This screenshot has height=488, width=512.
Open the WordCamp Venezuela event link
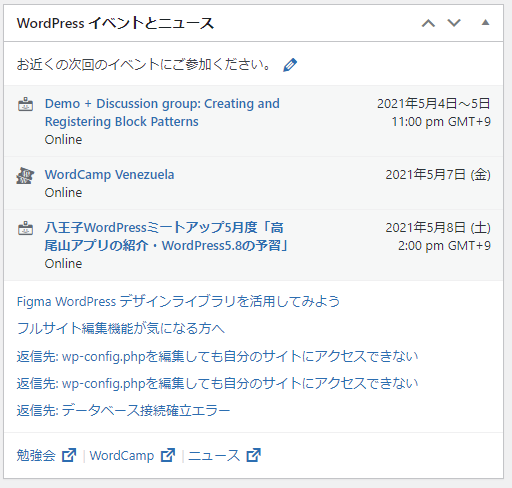(x=110, y=175)
